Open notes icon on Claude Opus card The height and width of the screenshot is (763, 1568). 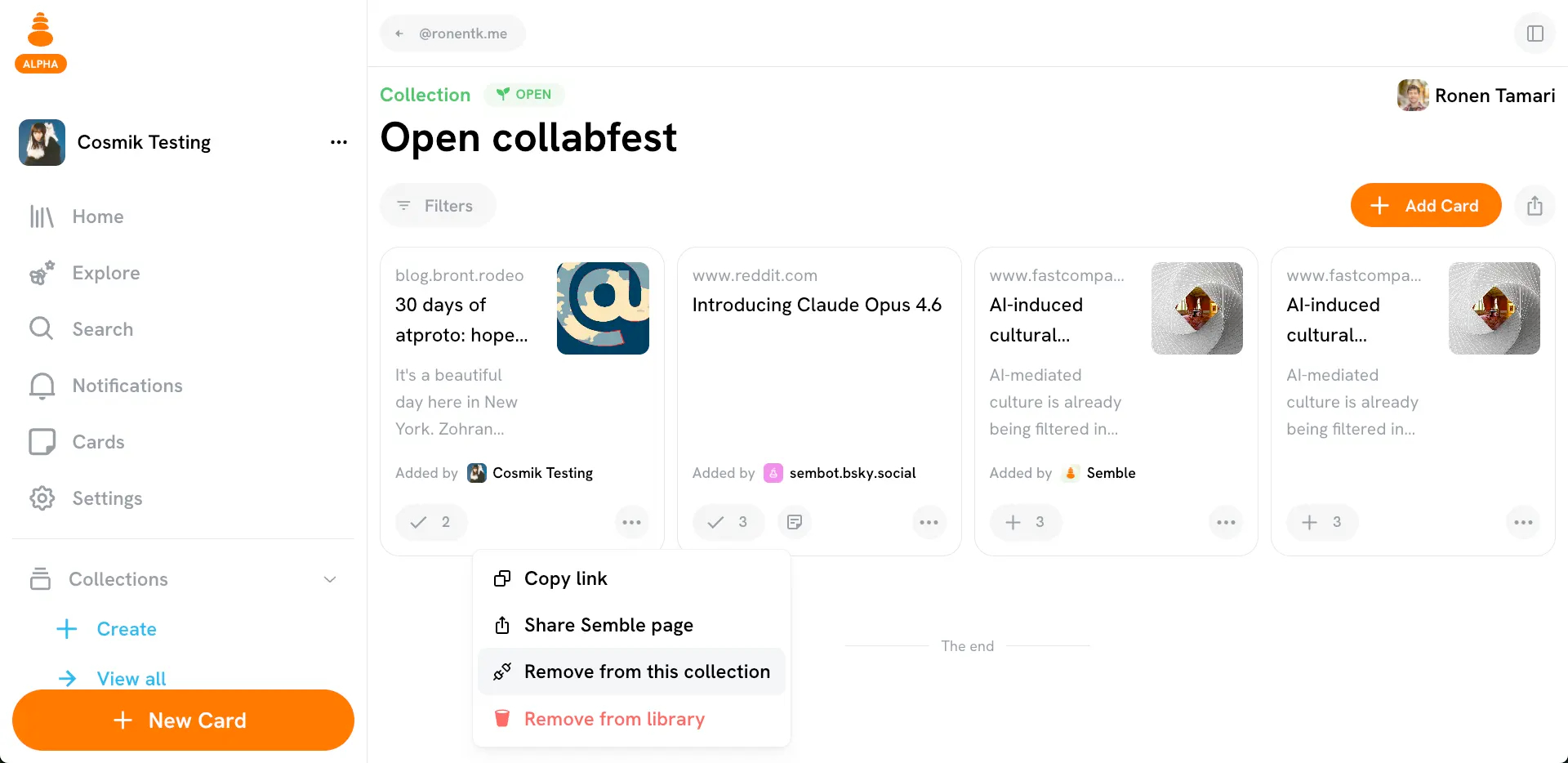tap(794, 522)
